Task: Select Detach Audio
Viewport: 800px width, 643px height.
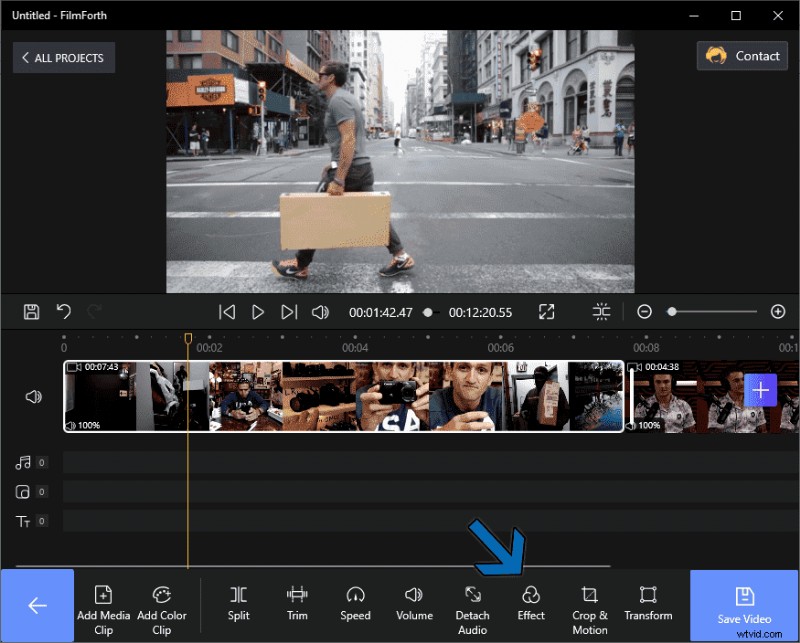Action: pos(472,600)
